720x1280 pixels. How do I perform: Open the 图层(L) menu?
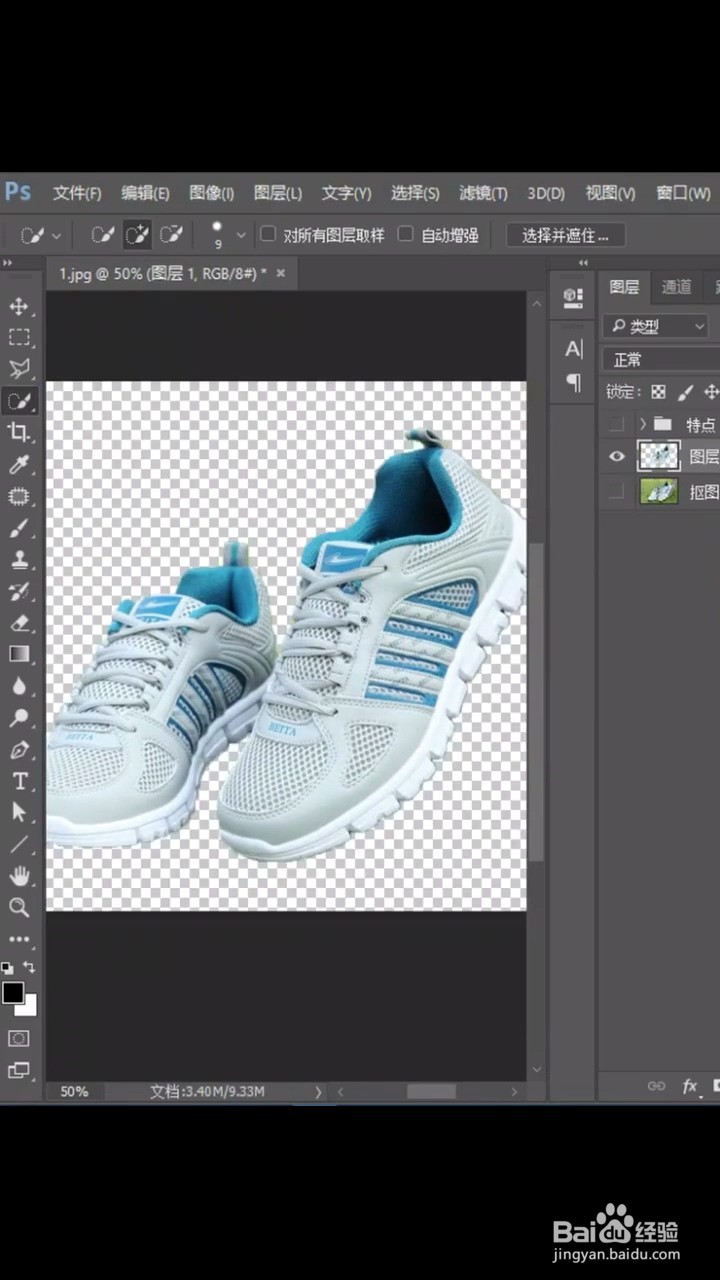278,193
